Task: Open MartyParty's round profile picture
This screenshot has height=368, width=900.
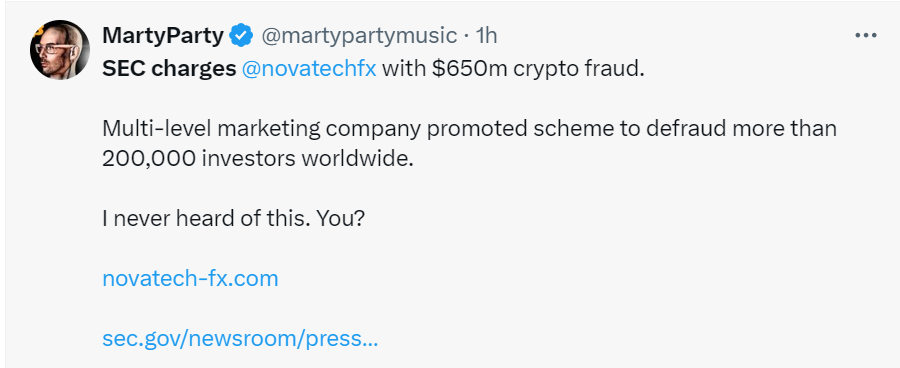Action: (60, 50)
